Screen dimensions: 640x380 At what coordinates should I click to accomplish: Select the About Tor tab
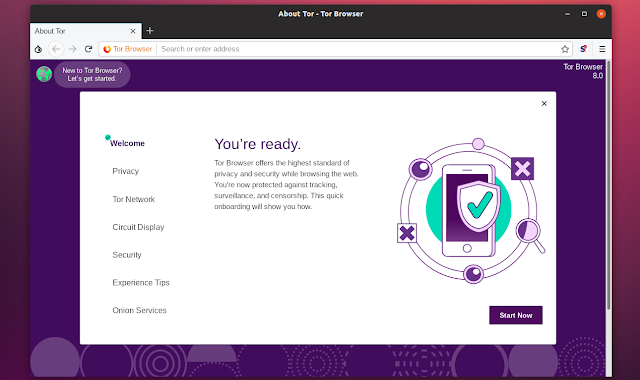tap(86, 31)
